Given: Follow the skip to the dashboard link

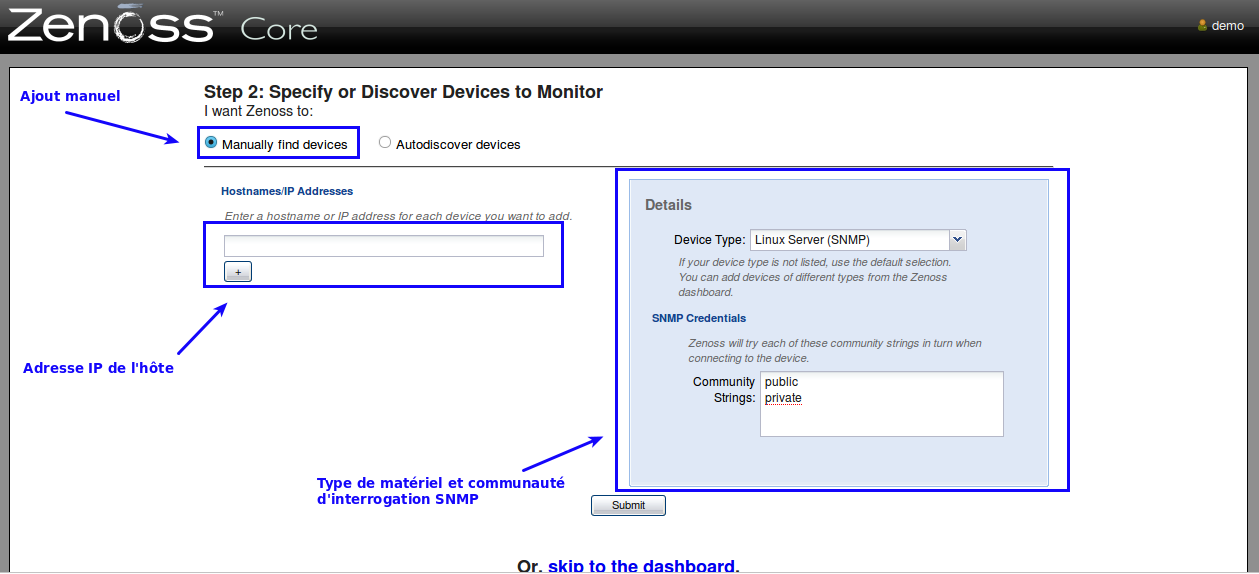Looking at the screenshot, I should point(643,566).
